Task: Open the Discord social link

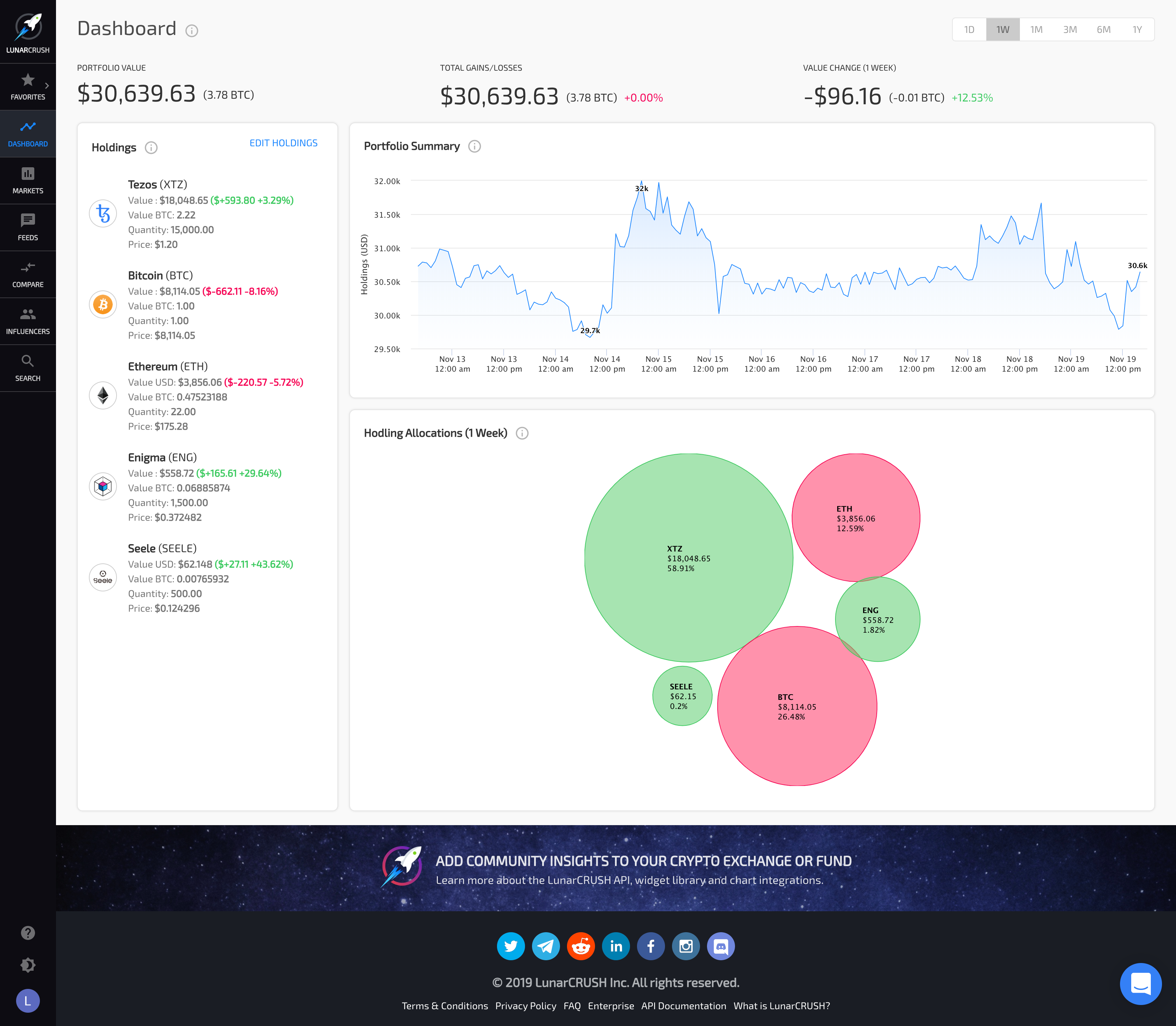Action: coord(721,947)
